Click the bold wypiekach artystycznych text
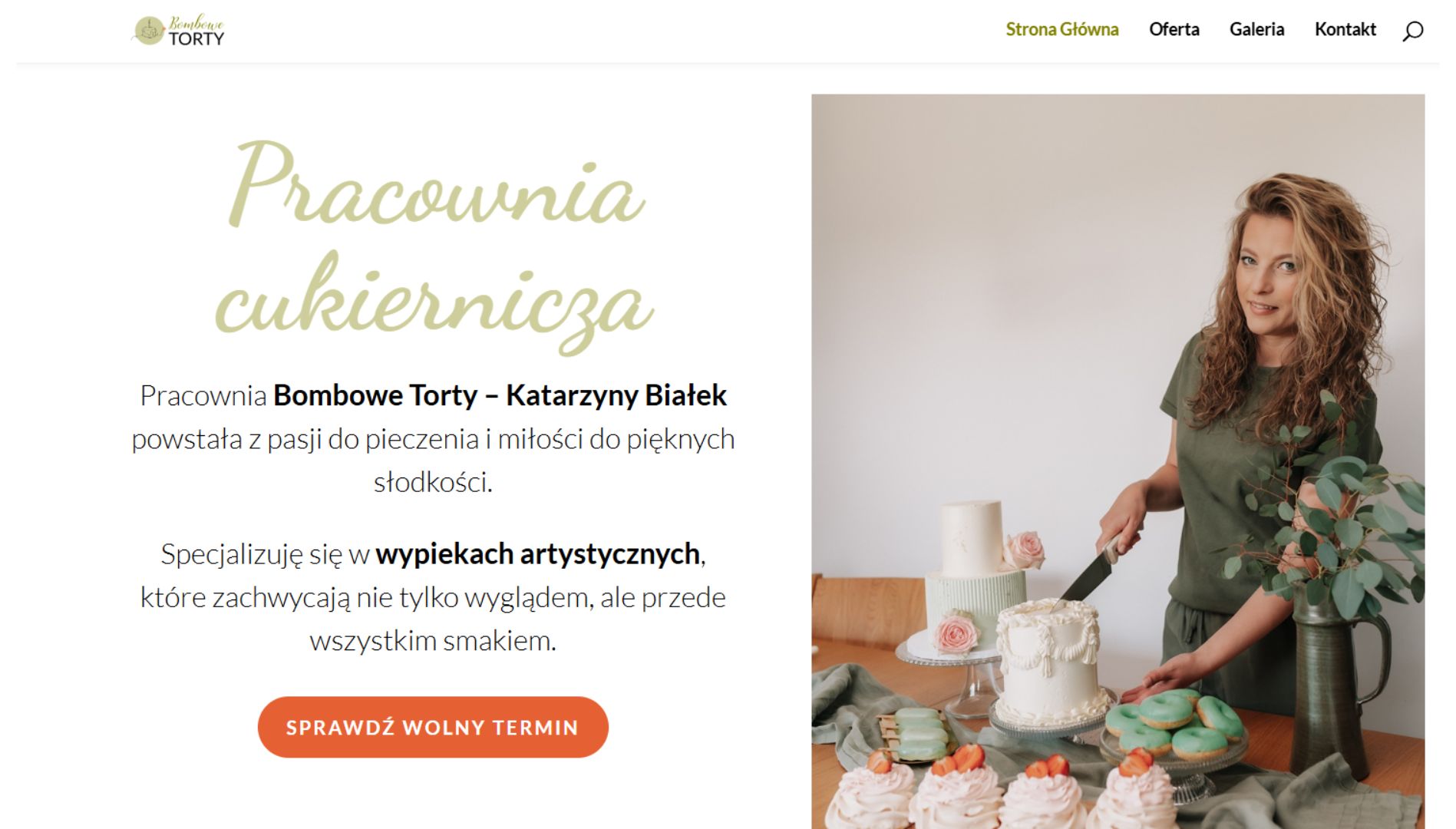 [537, 553]
